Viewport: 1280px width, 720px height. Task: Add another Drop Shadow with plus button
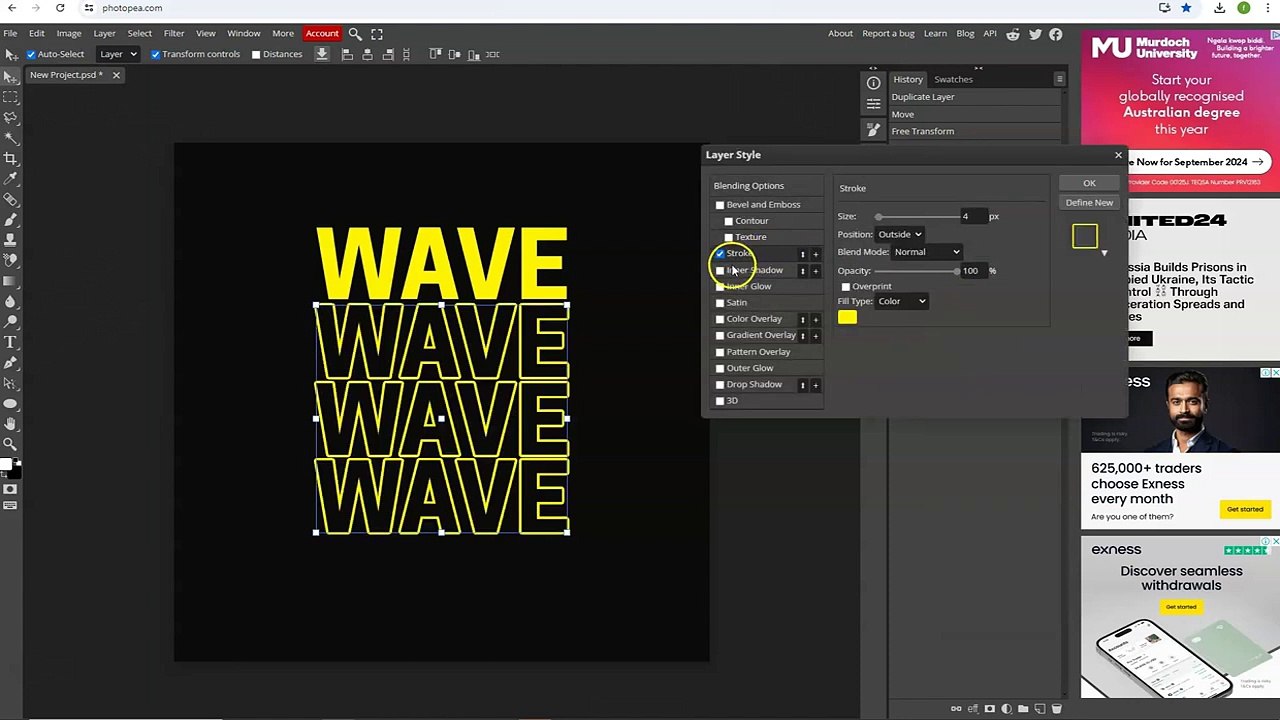(x=815, y=385)
